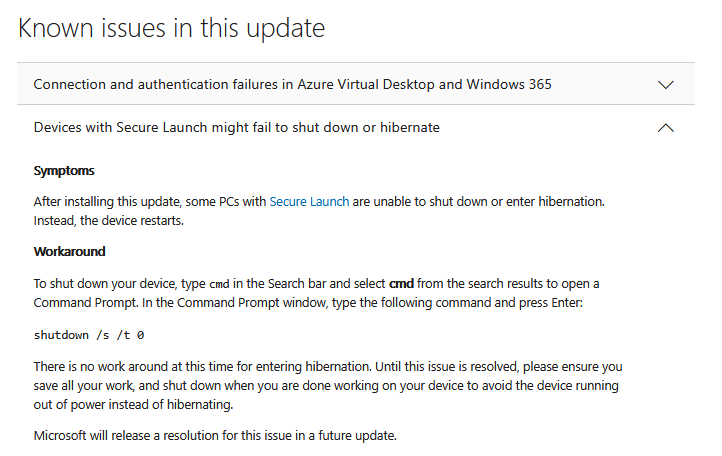
Task: Click the Known issues in this update heading
Action: pos(172,28)
